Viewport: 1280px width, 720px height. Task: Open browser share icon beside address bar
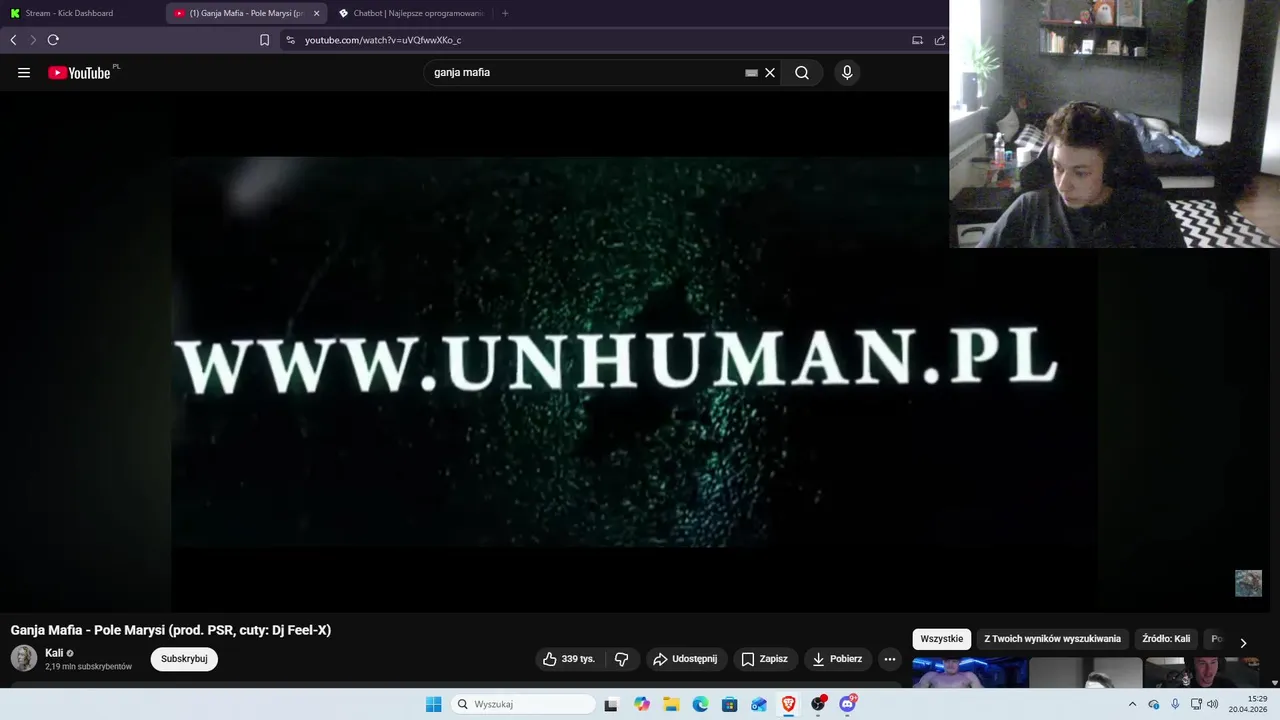[x=940, y=40]
